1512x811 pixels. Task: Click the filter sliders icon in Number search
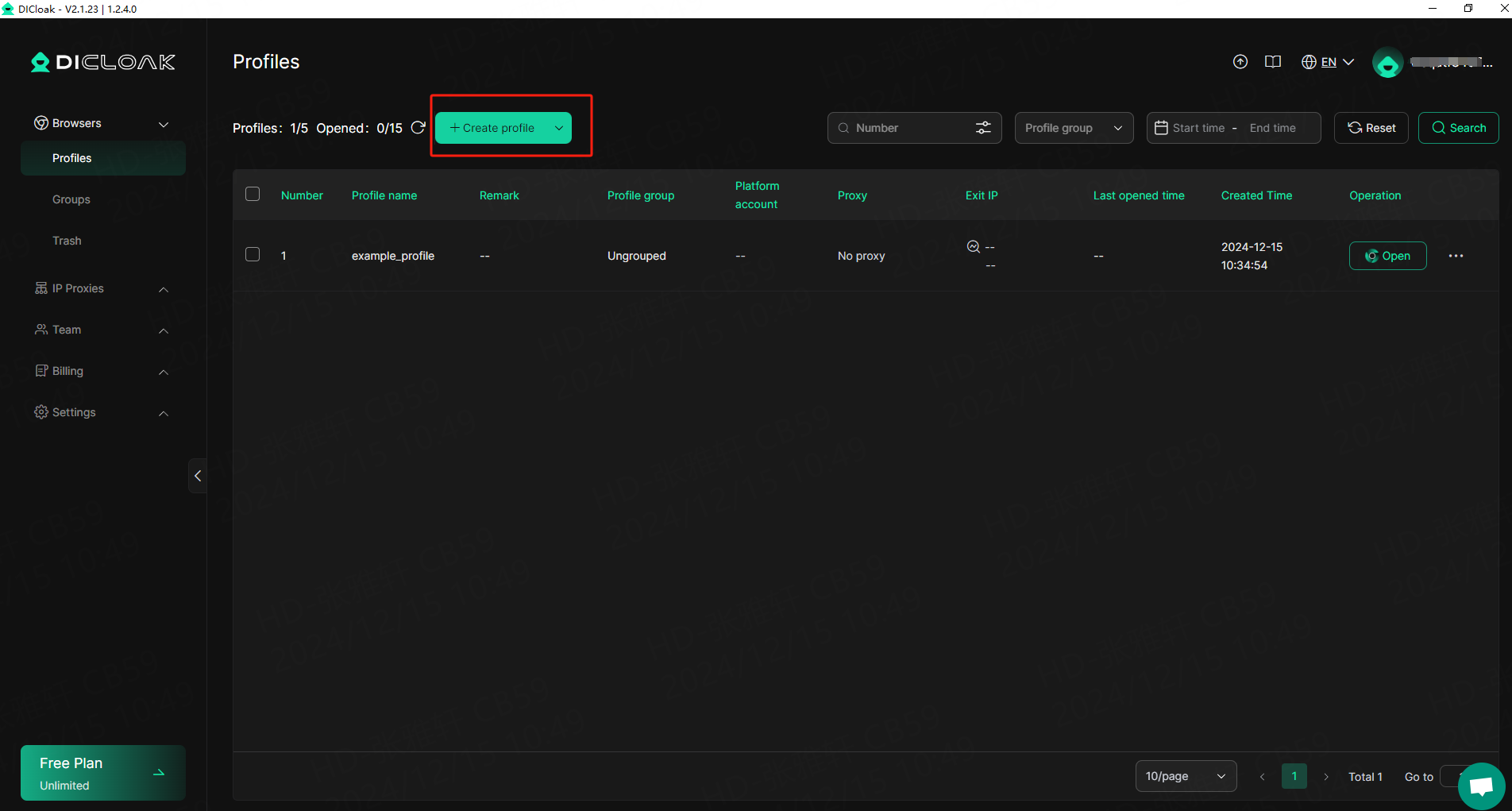click(x=983, y=128)
